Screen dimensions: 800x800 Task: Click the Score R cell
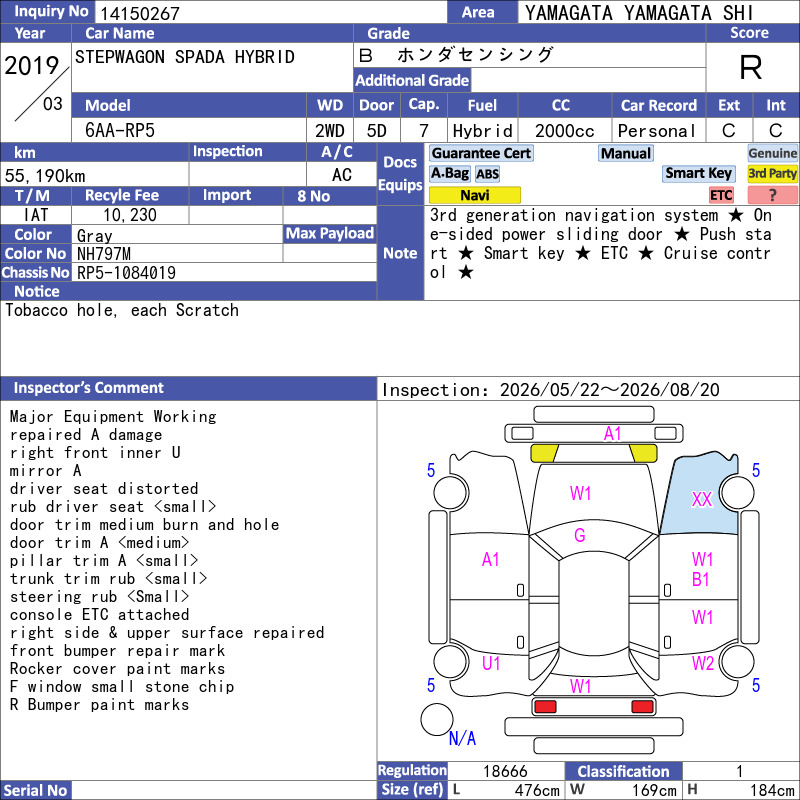tap(751, 67)
